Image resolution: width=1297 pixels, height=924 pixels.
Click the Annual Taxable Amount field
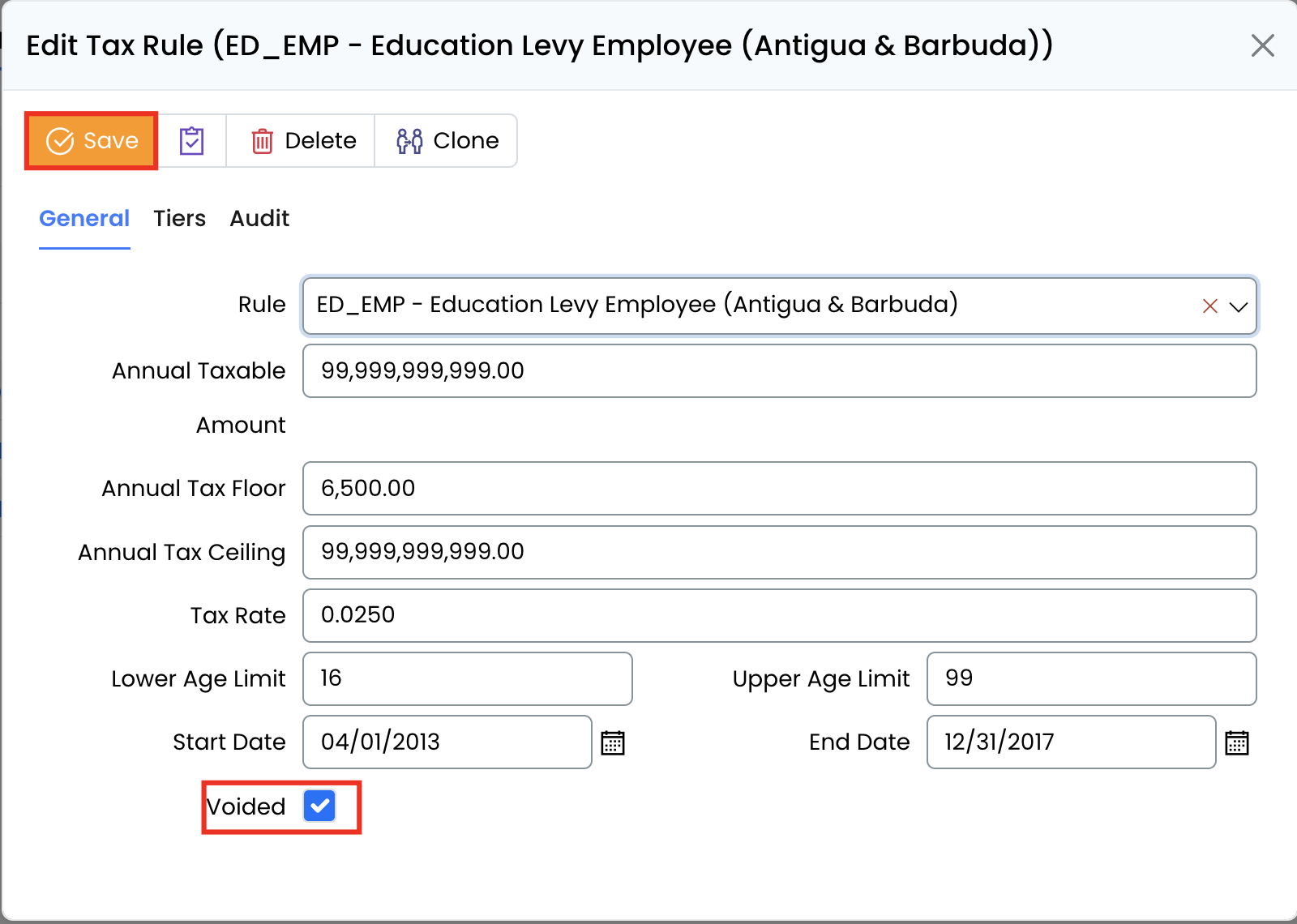[778, 371]
